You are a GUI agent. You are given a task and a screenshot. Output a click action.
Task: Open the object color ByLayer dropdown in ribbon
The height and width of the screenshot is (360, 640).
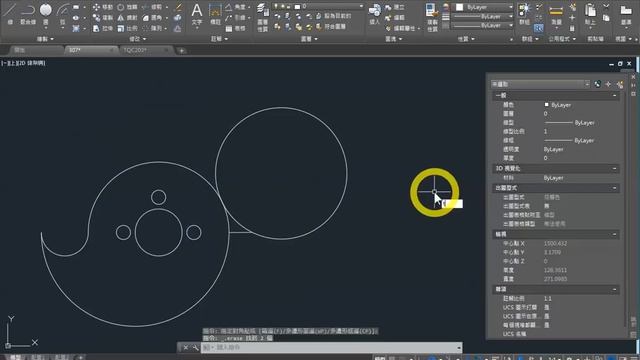[x=484, y=7]
